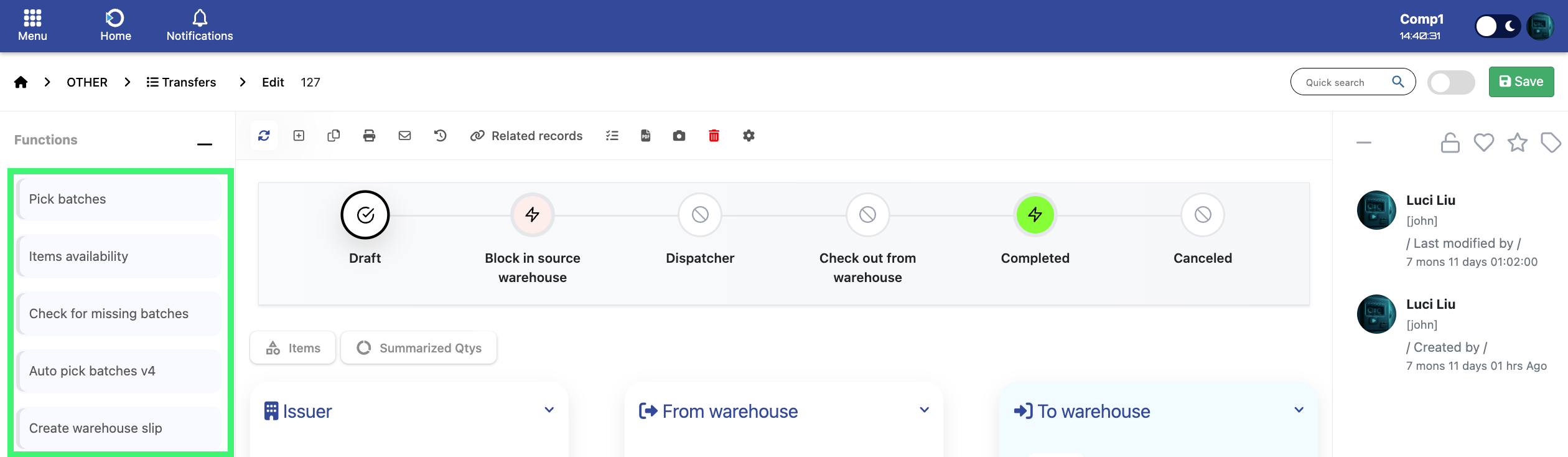Switch to the Summarized Qtys tab
This screenshot has width=1568, height=457.
click(x=419, y=348)
